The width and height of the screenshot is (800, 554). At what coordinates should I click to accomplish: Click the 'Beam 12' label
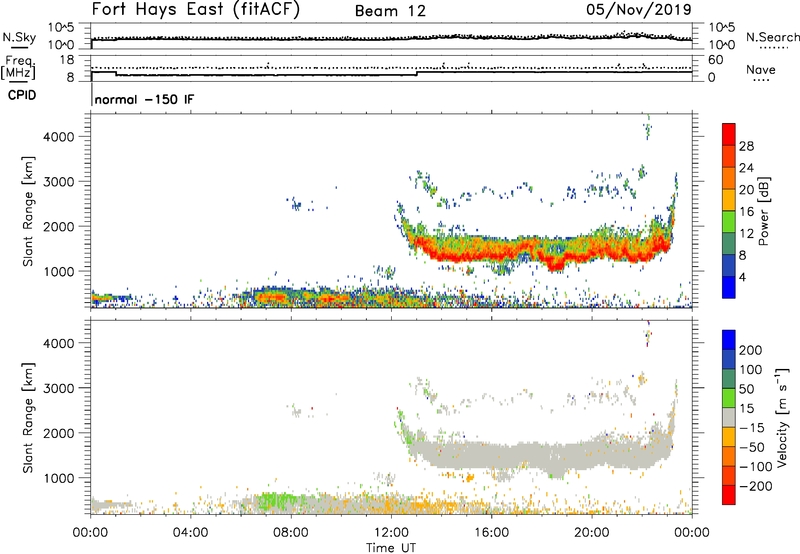click(x=390, y=11)
